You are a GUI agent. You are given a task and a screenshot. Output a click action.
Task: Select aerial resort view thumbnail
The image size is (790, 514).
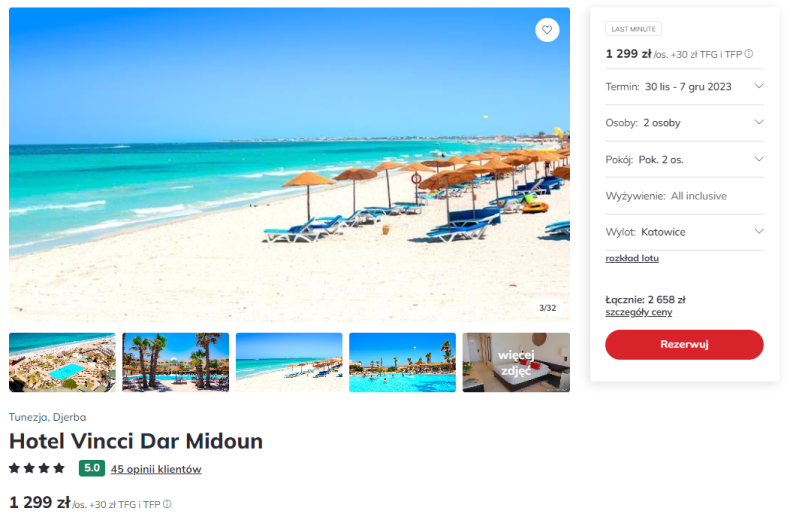62,362
